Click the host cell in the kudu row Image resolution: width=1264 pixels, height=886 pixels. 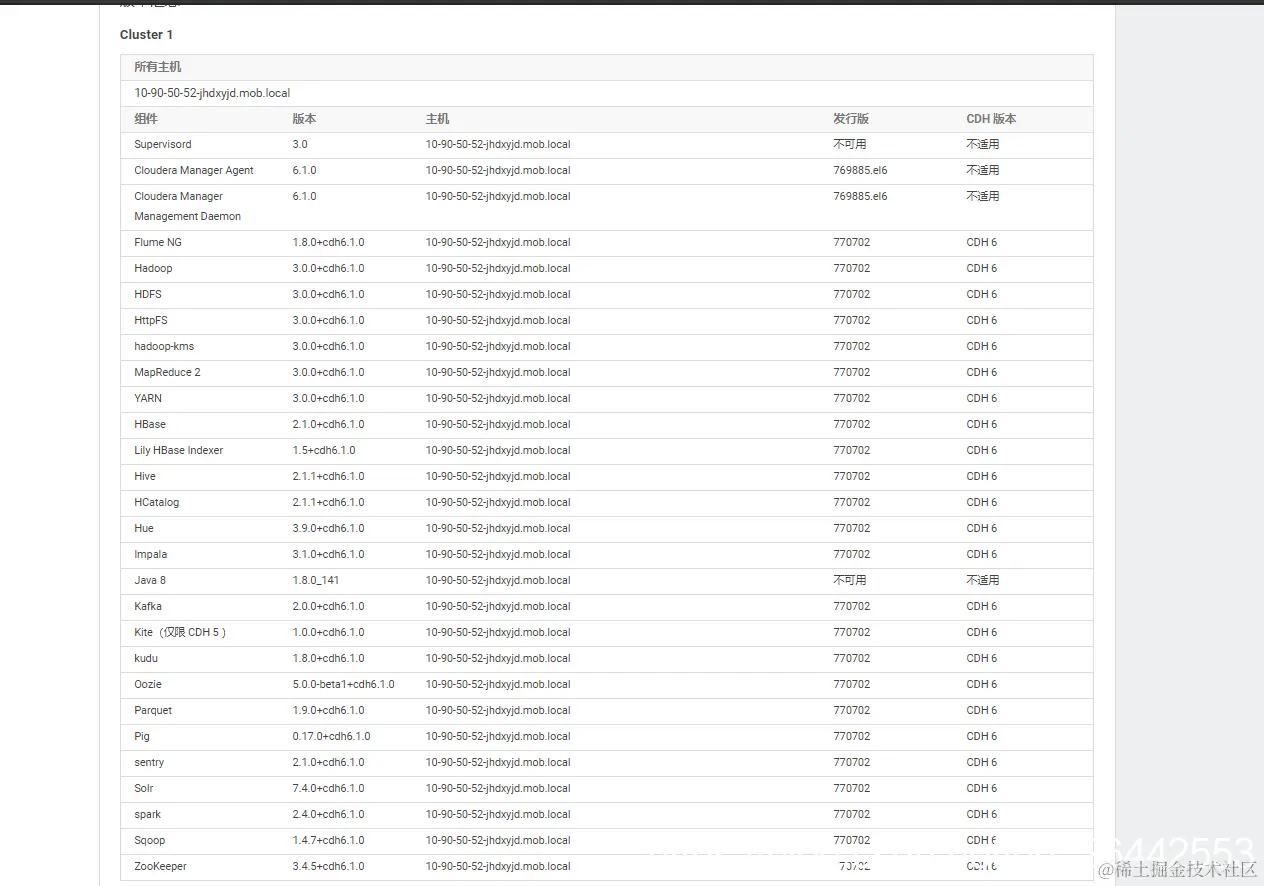point(498,659)
